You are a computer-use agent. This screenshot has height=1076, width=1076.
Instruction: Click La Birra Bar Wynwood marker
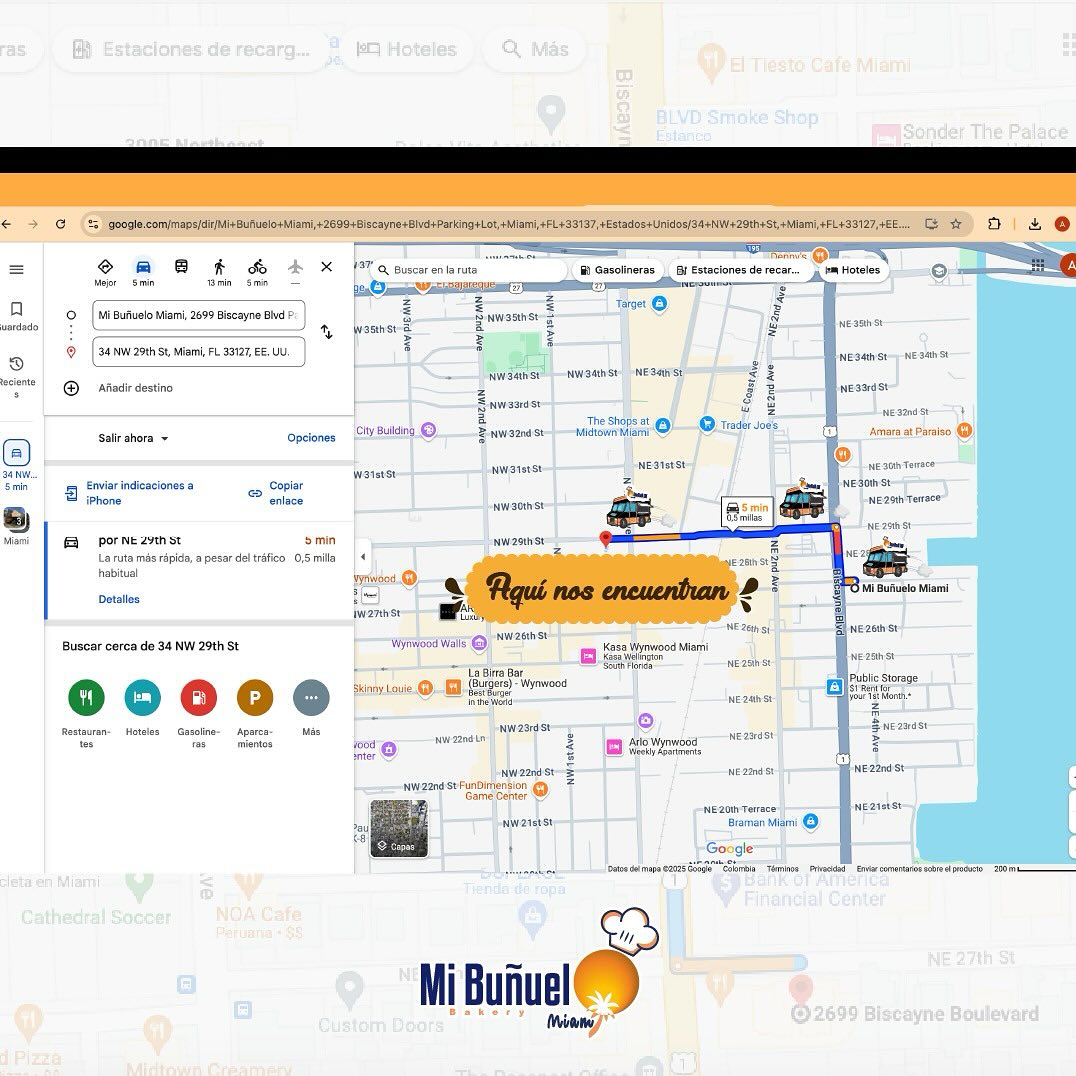(x=453, y=687)
